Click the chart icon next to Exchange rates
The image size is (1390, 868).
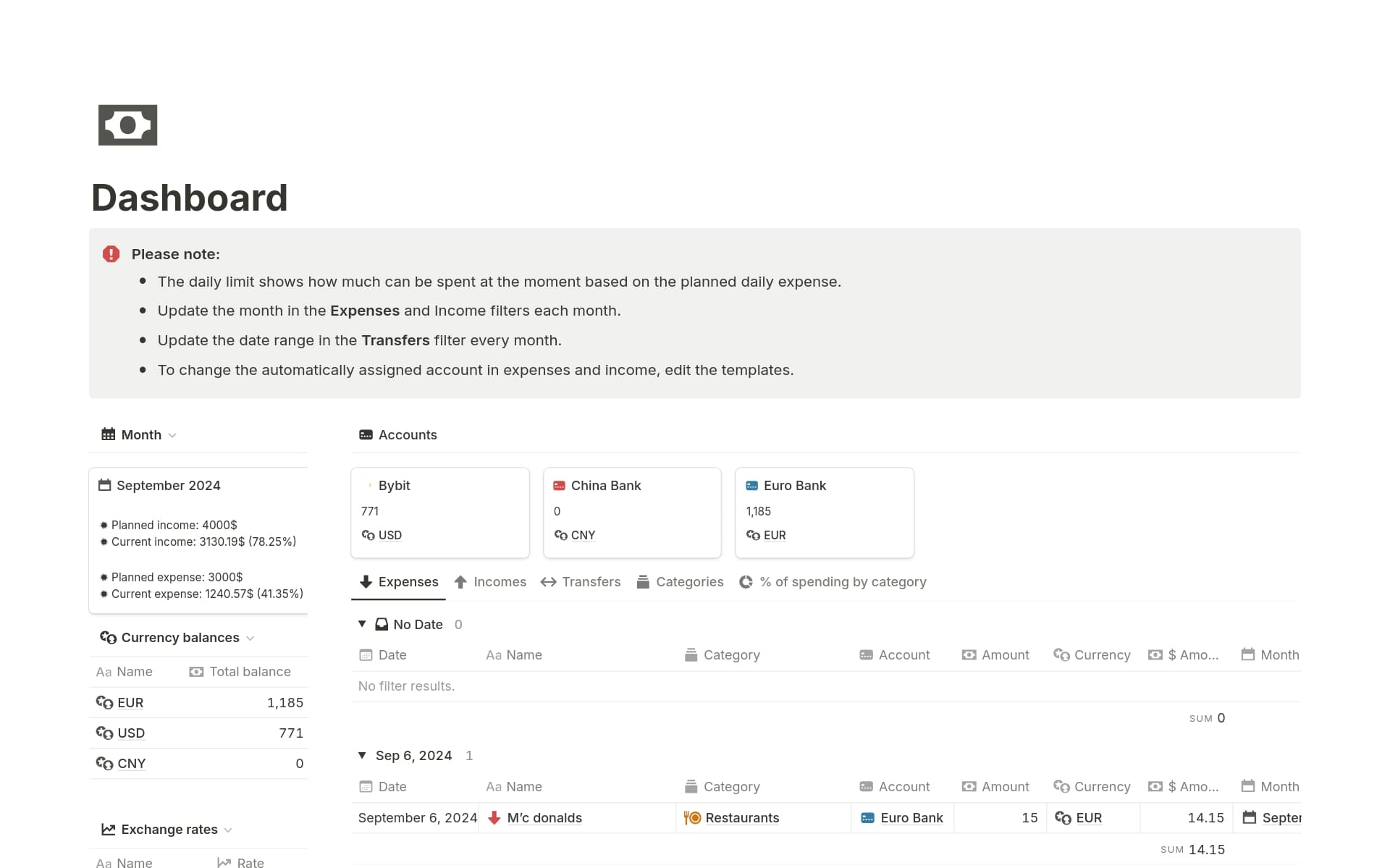point(108,829)
